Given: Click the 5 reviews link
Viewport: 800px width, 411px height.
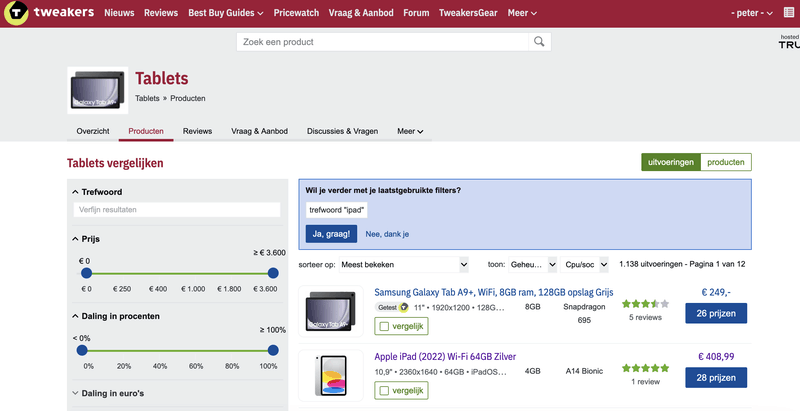Looking at the screenshot, I should pyautogui.click(x=645, y=318).
